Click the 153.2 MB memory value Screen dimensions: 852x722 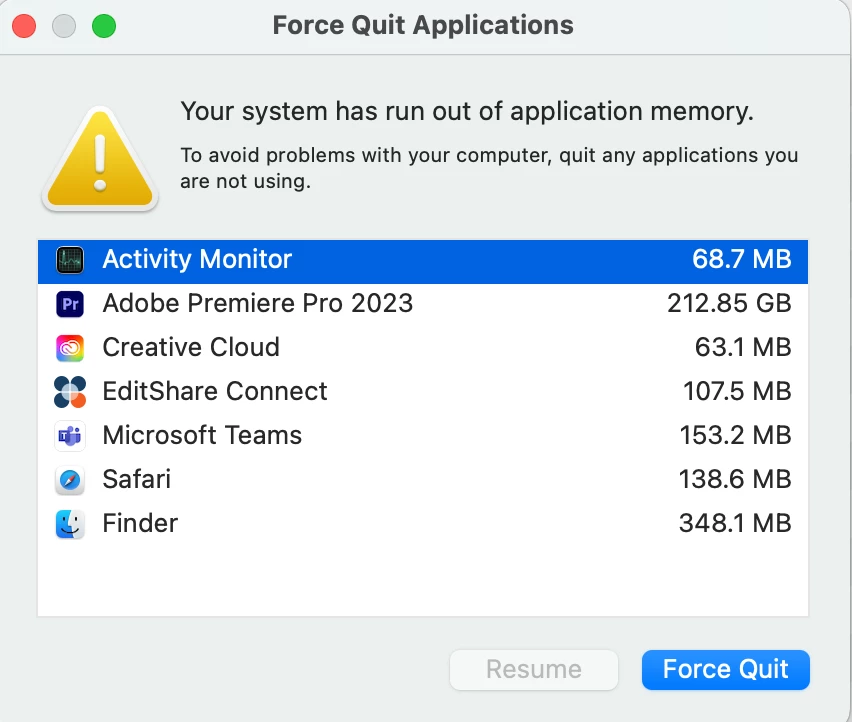click(735, 435)
